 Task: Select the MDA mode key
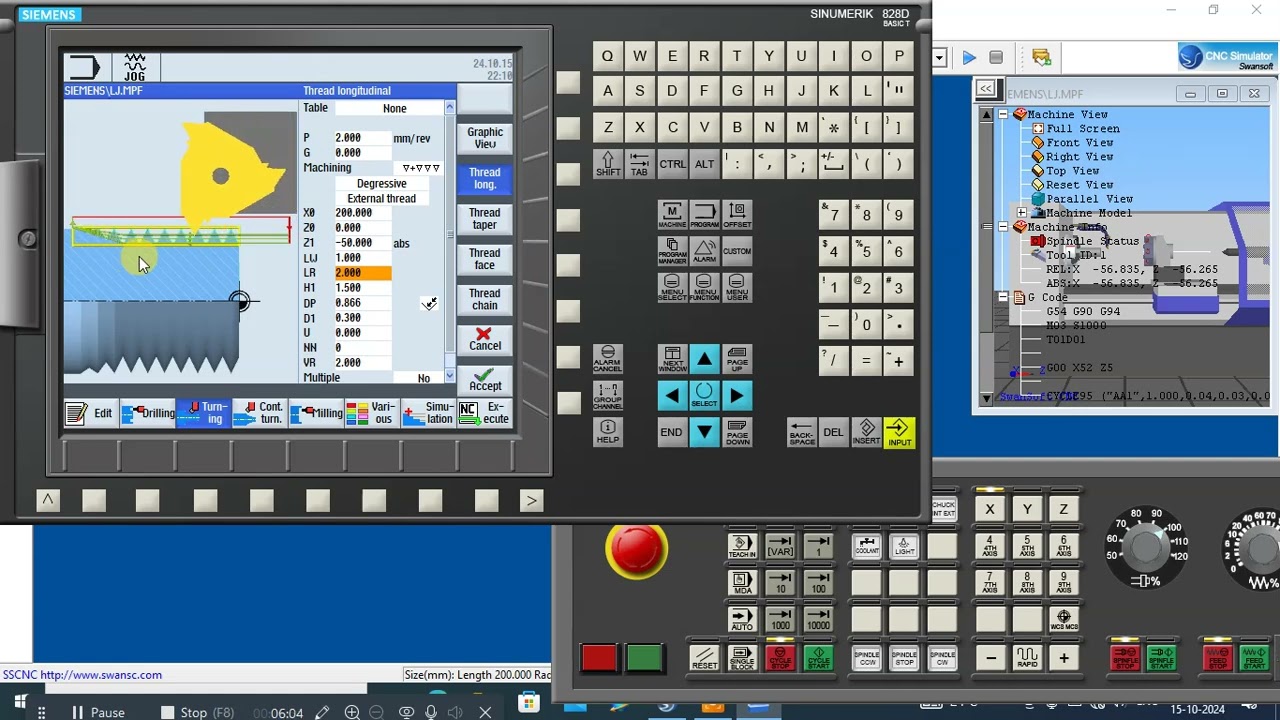coord(742,583)
